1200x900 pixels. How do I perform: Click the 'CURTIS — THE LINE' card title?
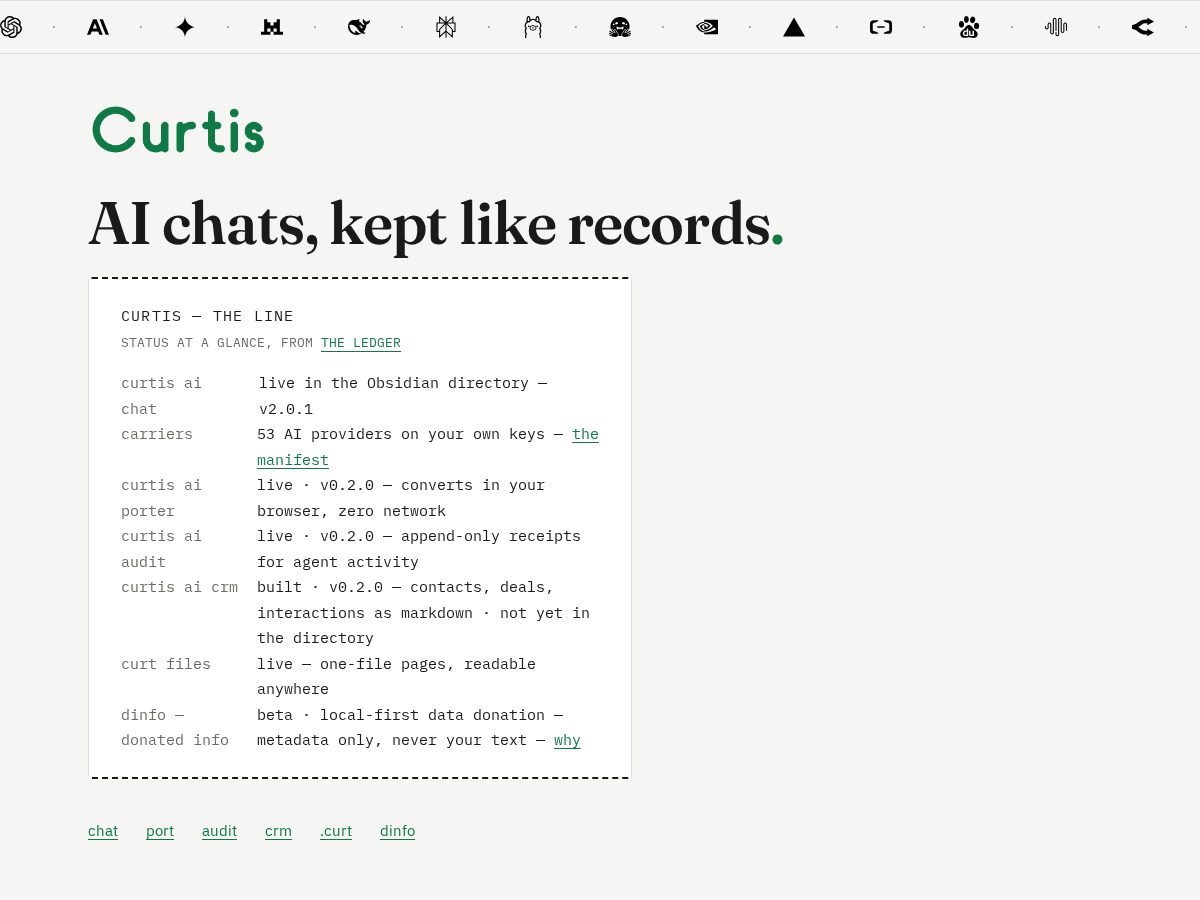point(207,316)
